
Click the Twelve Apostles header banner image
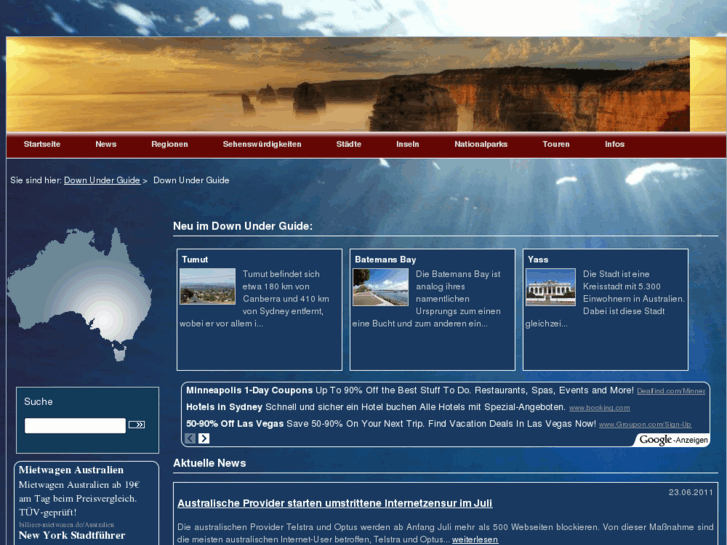click(348, 84)
